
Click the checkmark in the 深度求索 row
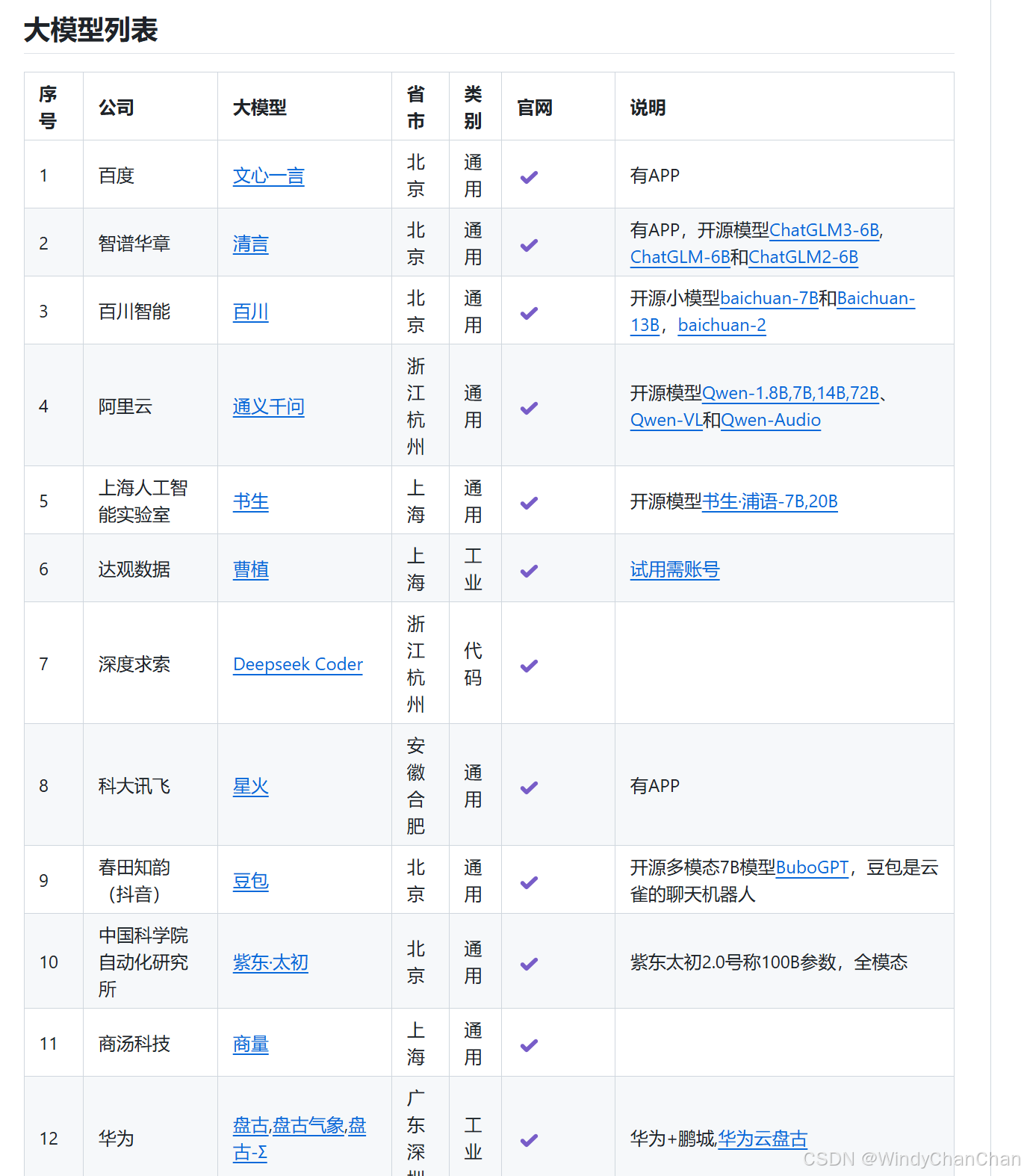529,666
